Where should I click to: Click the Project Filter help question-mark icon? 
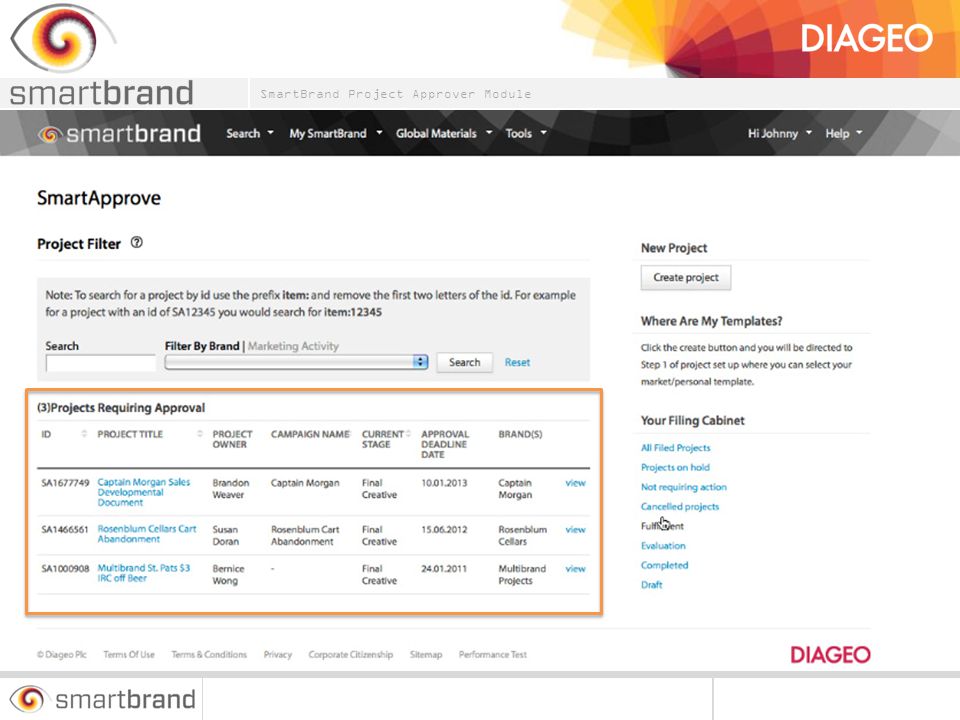pos(137,242)
